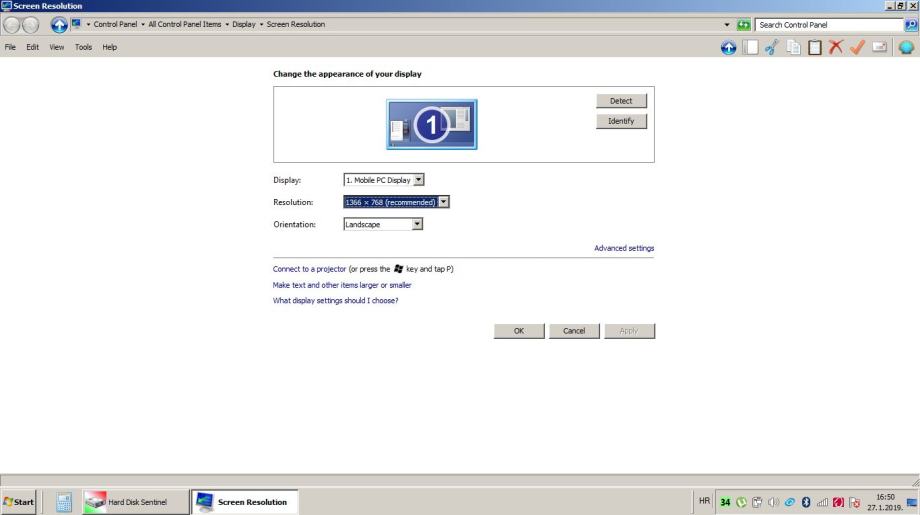Click the Action Center flag tray icon
Image resolution: width=920 pixels, height=515 pixels.
tap(854, 502)
